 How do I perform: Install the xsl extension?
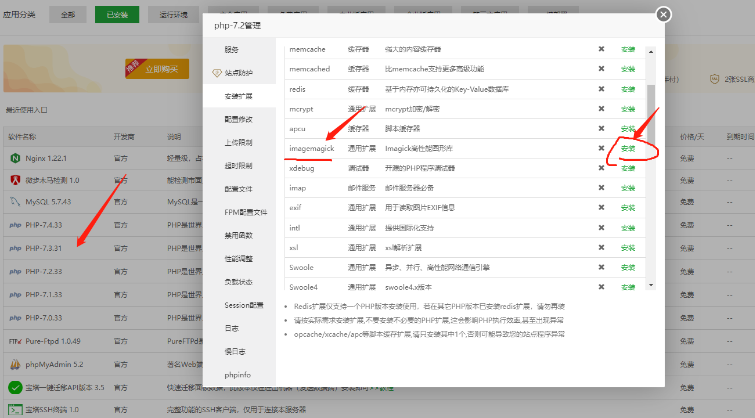click(628, 248)
